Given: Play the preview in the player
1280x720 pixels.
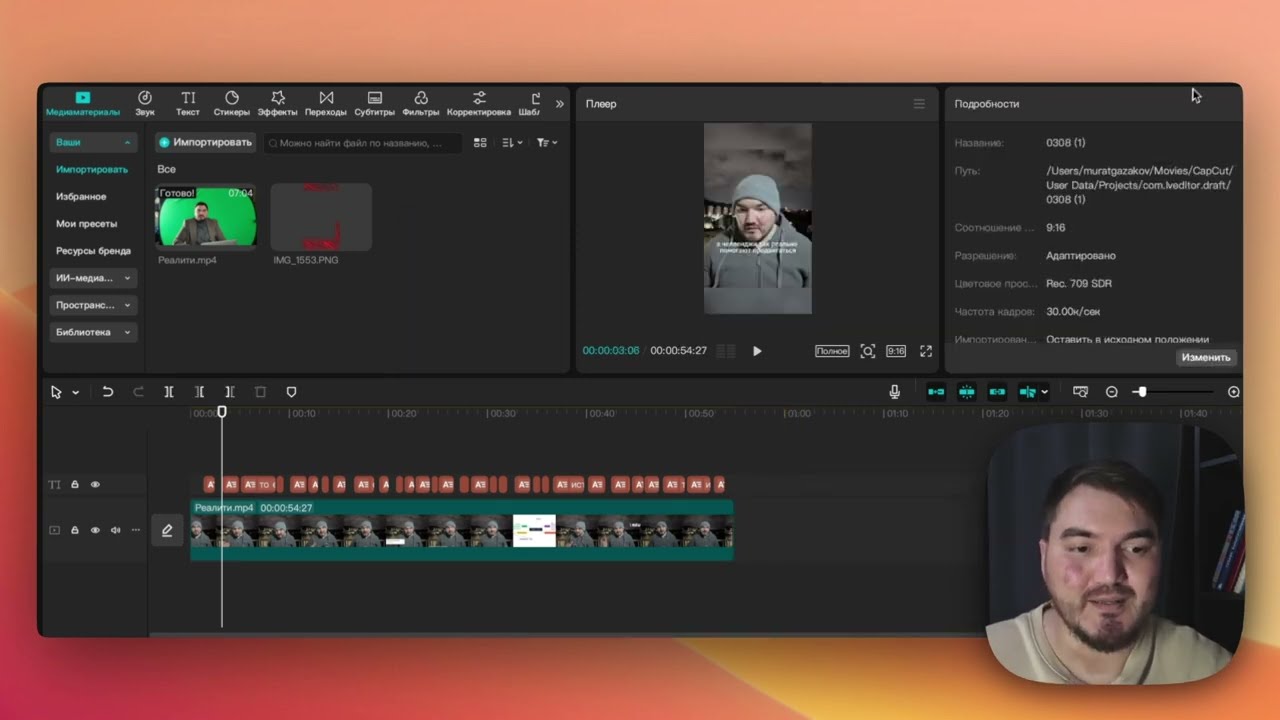Looking at the screenshot, I should pos(757,351).
